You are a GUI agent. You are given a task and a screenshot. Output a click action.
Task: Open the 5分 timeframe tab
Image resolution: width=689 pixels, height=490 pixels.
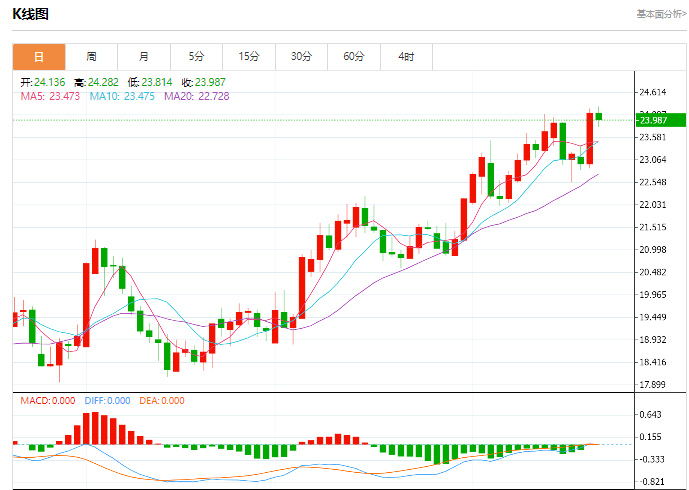click(x=196, y=57)
